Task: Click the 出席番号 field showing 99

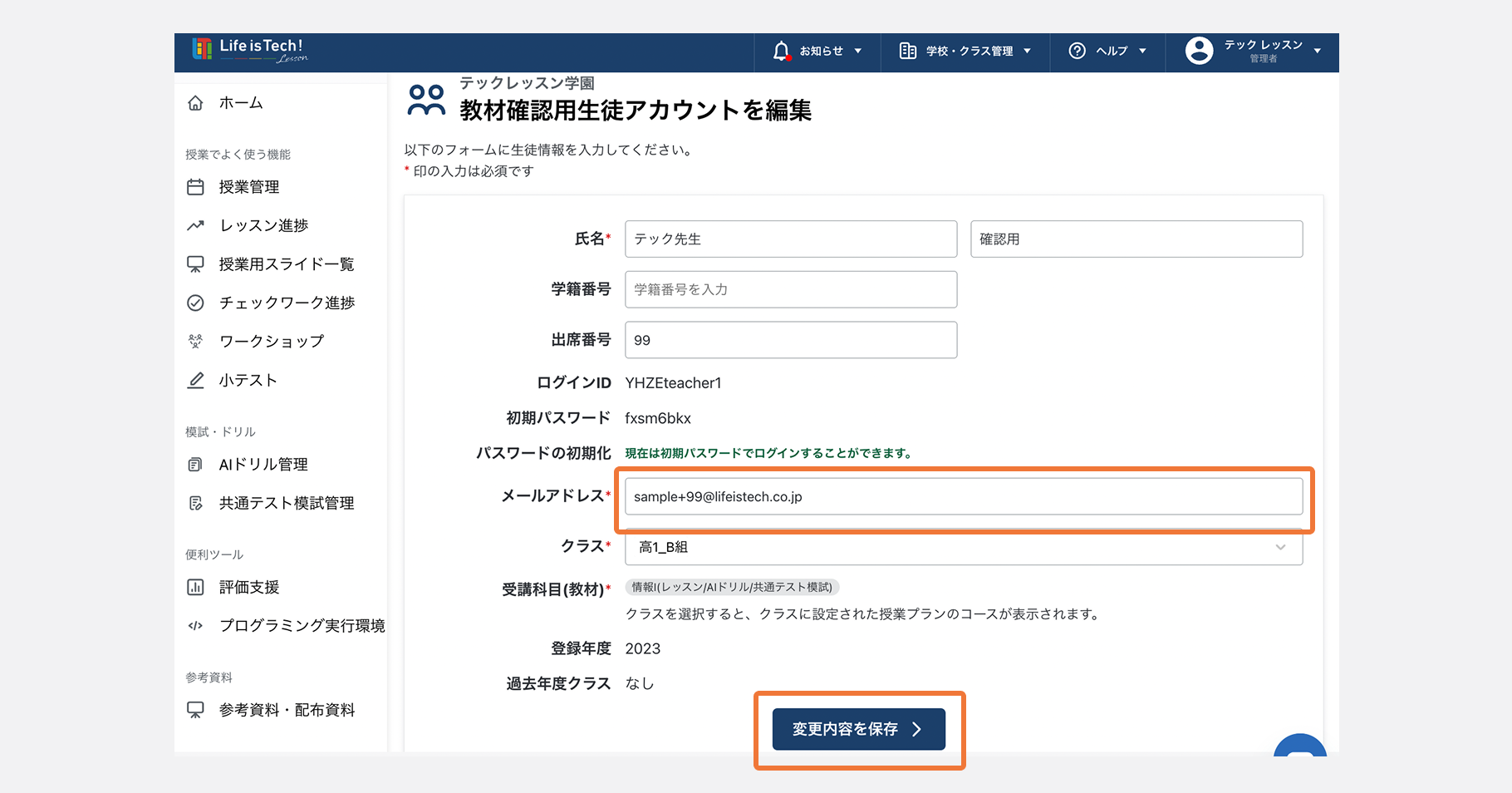Action: (791, 340)
